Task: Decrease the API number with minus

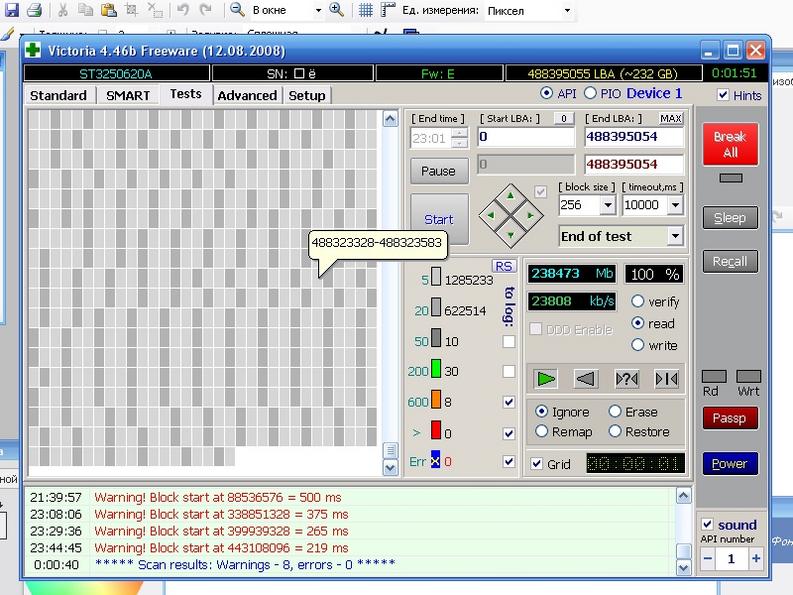Action: point(708,559)
